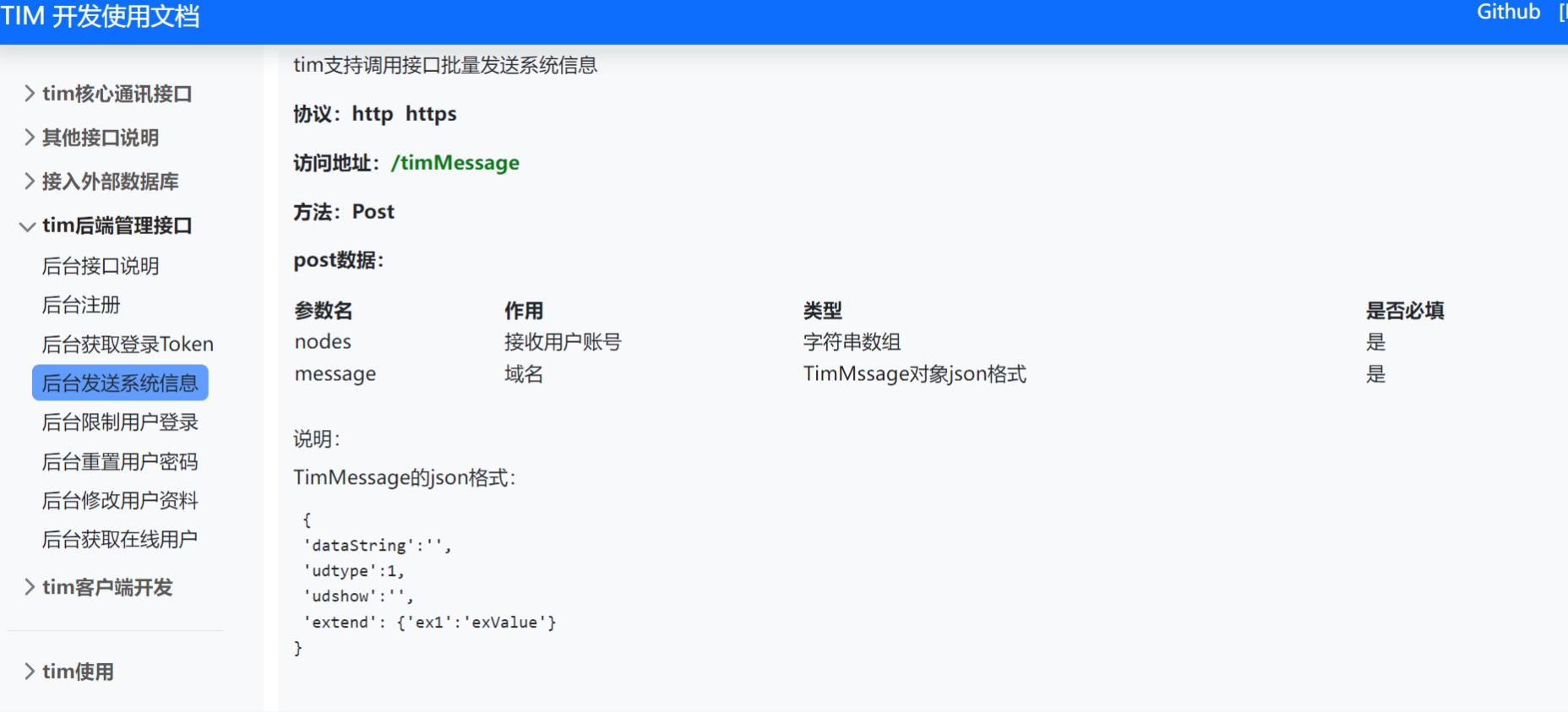Expand the tim使用 chevron arrow
1568x712 pixels.
click(30, 671)
